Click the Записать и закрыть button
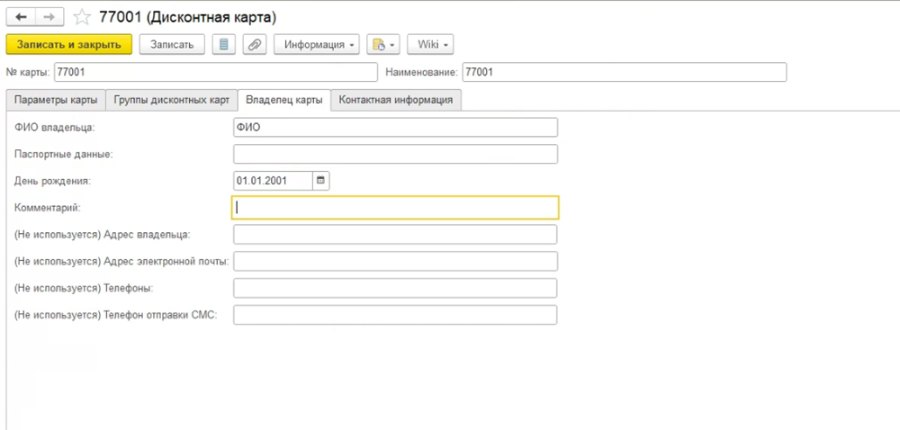Image resolution: width=900 pixels, height=430 pixels. click(x=69, y=45)
